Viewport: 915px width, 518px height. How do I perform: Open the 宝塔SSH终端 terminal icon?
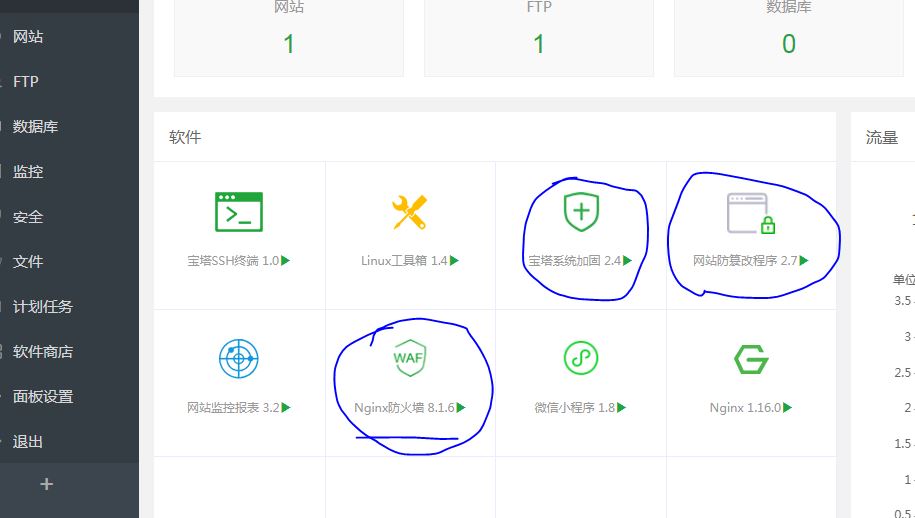239,212
